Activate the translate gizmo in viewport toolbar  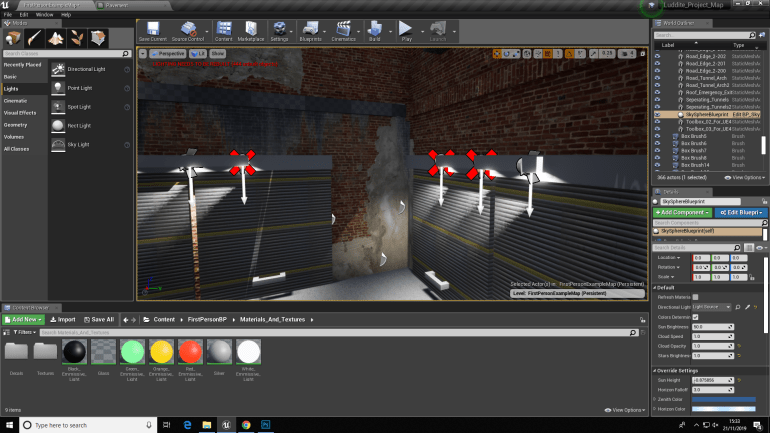(x=497, y=54)
